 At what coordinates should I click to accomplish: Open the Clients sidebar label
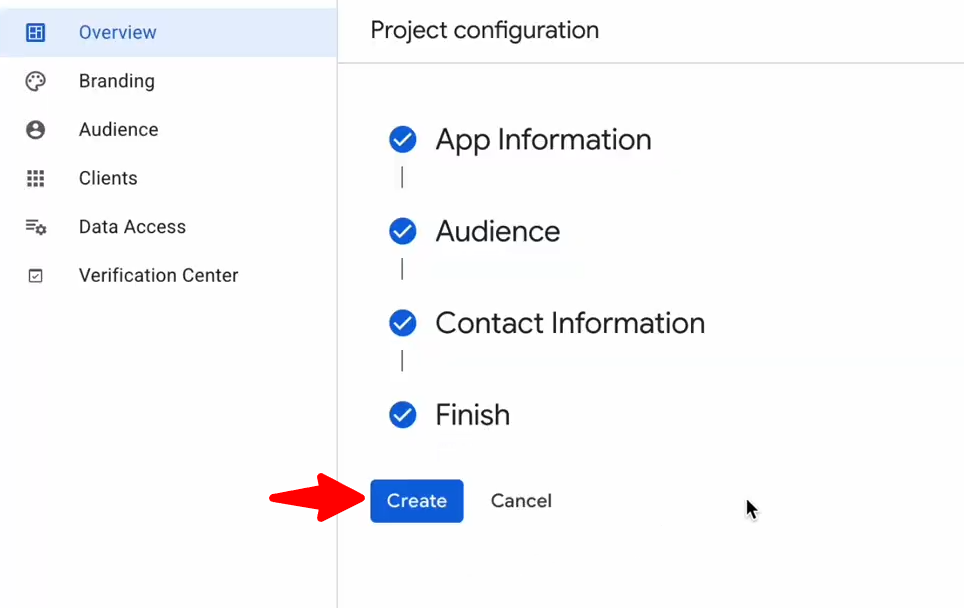pyautogui.click(x=108, y=179)
